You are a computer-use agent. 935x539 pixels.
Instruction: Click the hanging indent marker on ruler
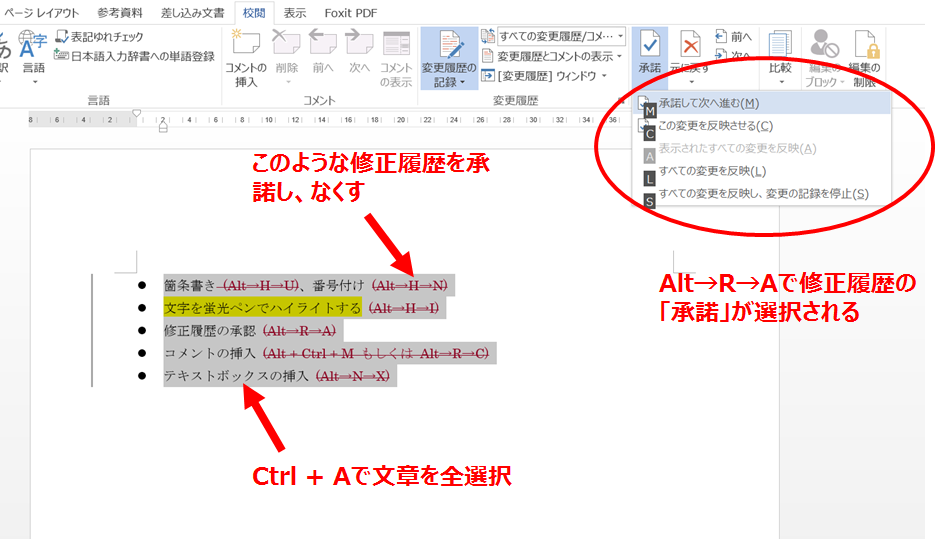click(x=163, y=126)
